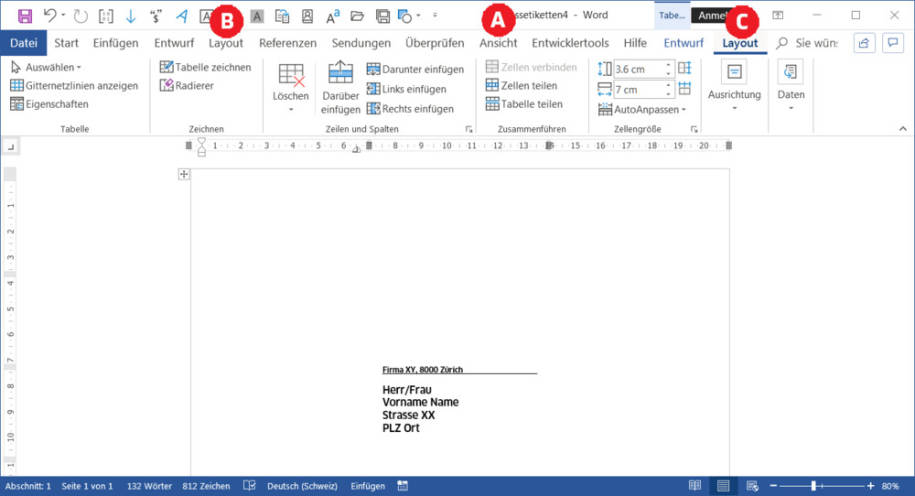Click Darunter einfügen
The image size is (915, 496).
[x=415, y=69]
